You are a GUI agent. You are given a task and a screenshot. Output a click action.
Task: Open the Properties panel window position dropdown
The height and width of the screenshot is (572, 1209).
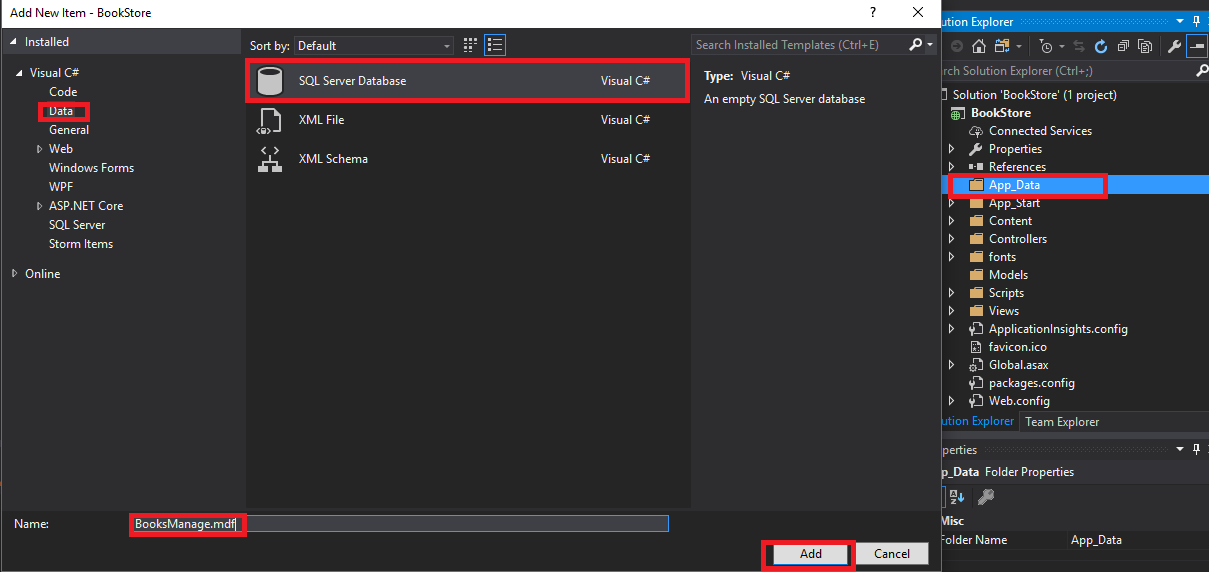1180,449
